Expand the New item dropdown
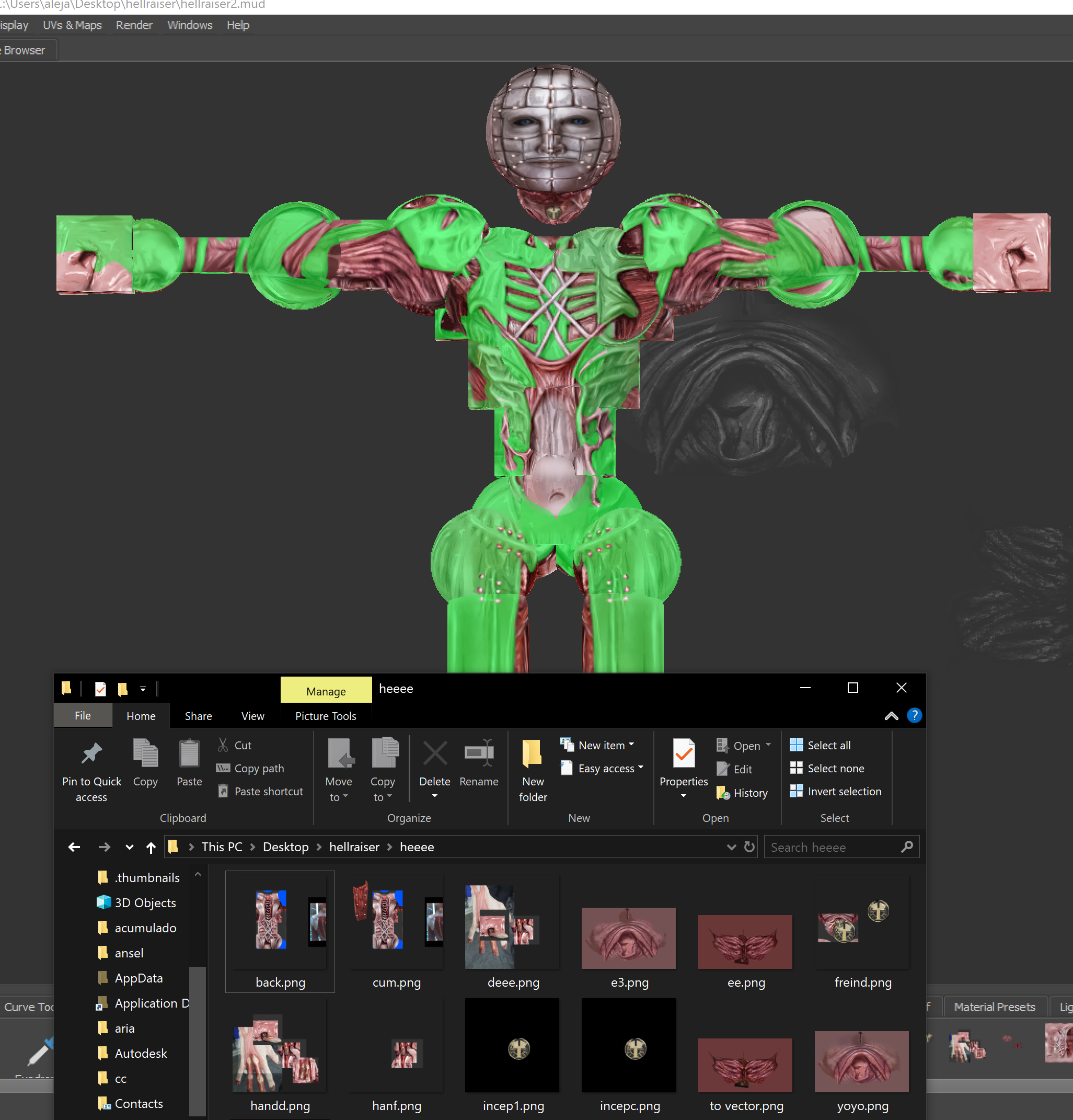 click(631, 745)
